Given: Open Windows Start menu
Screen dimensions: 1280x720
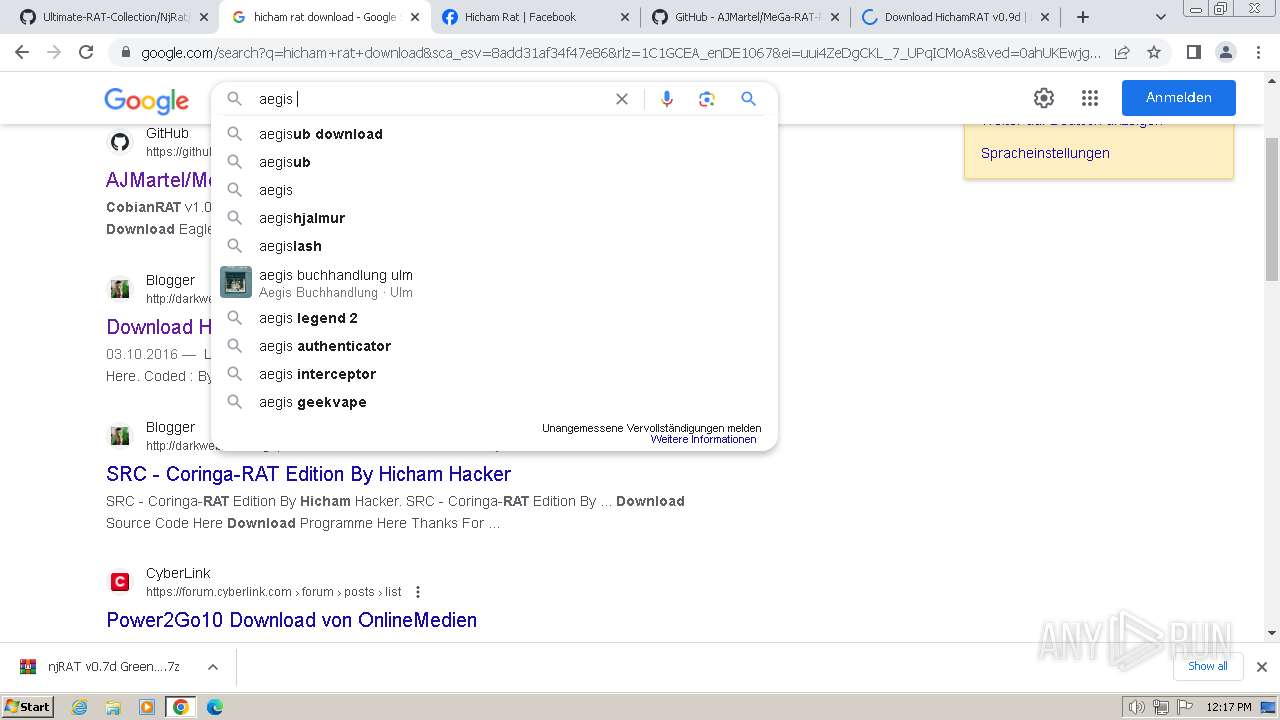Looking at the screenshot, I should pyautogui.click(x=28, y=707).
